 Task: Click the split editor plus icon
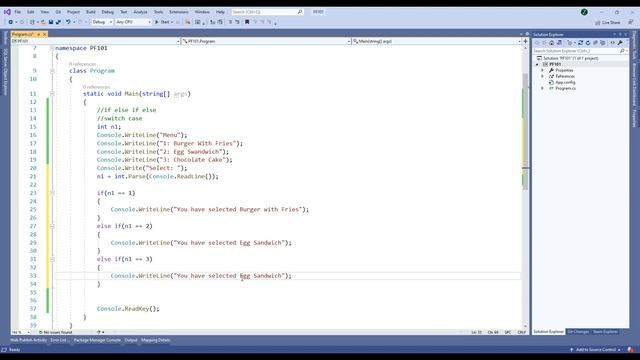525,41
